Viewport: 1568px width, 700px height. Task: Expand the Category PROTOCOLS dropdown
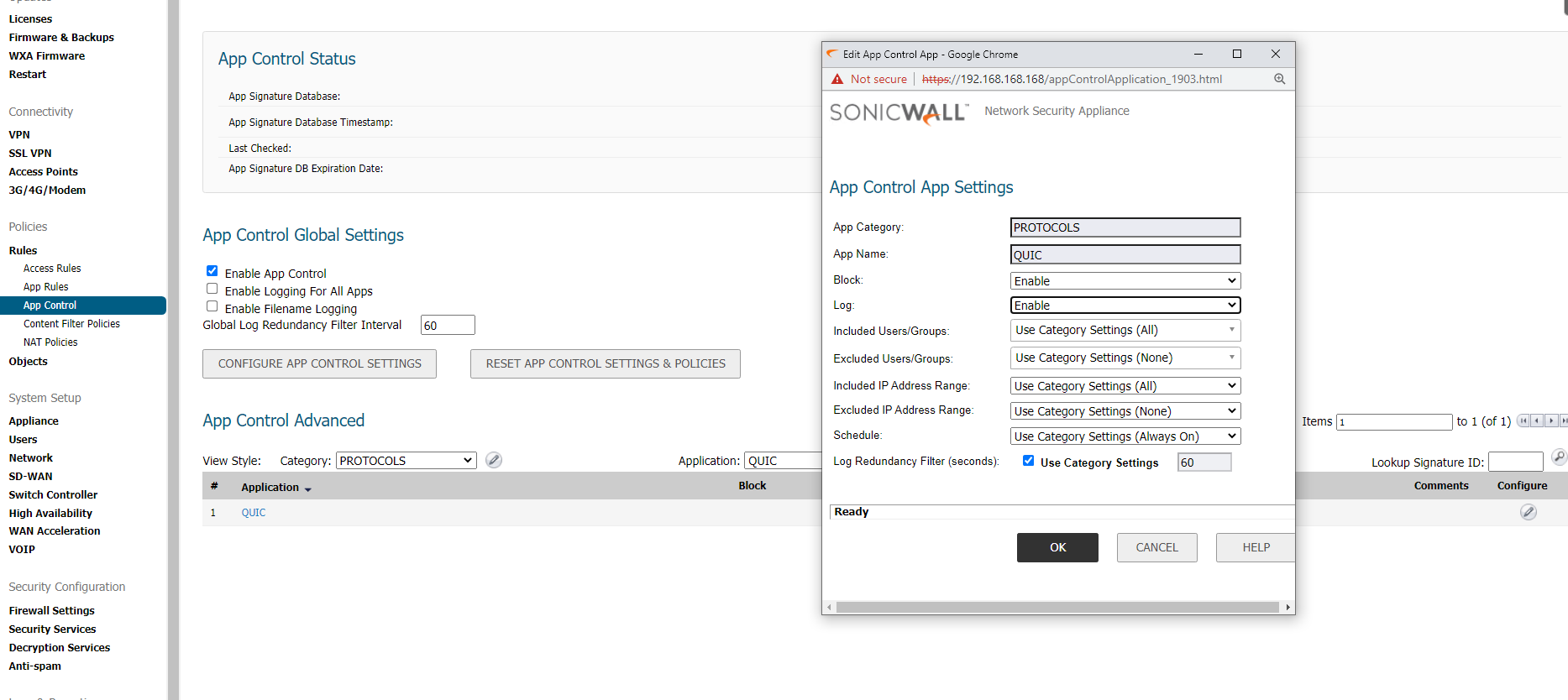point(406,461)
